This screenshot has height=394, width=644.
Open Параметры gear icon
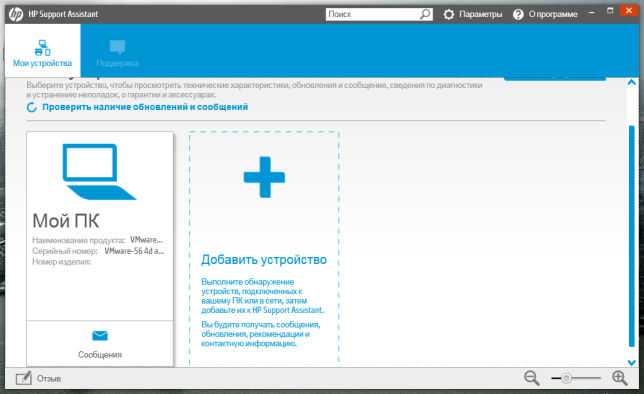pos(448,14)
